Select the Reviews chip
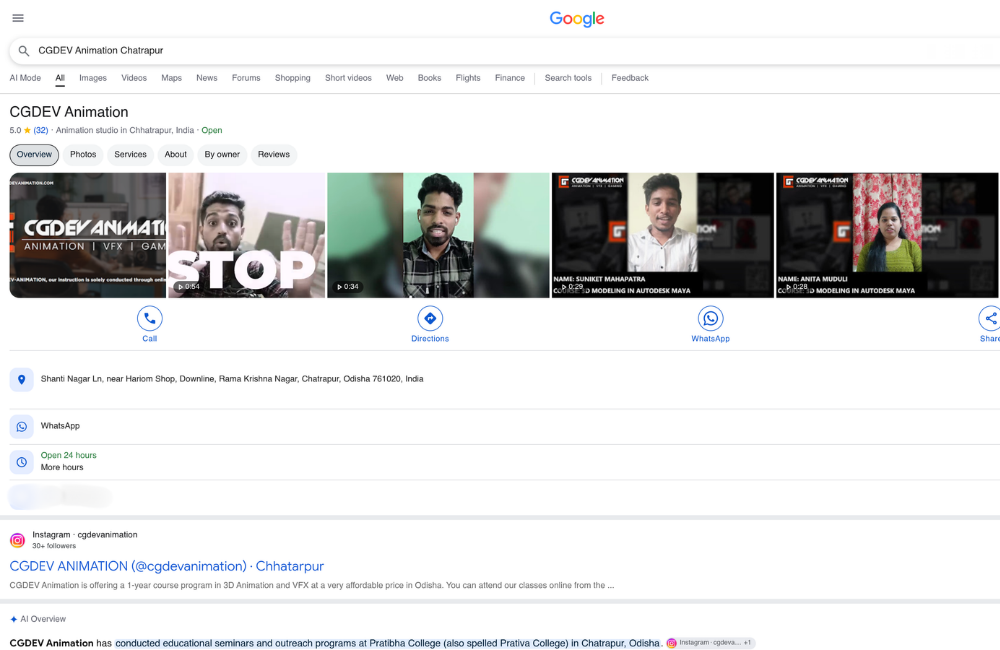This screenshot has height=650, width=1000. (x=274, y=154)
